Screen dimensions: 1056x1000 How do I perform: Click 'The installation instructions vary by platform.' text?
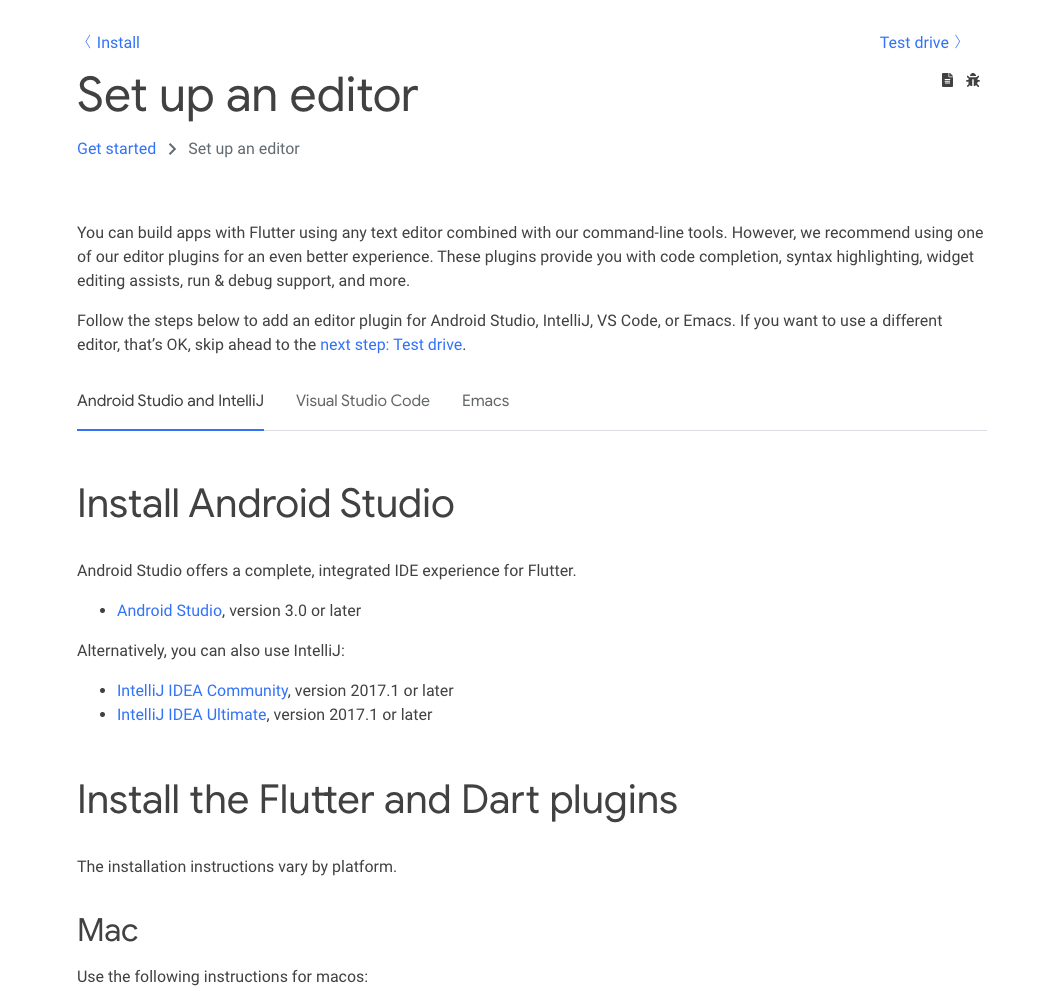[237, 866]
